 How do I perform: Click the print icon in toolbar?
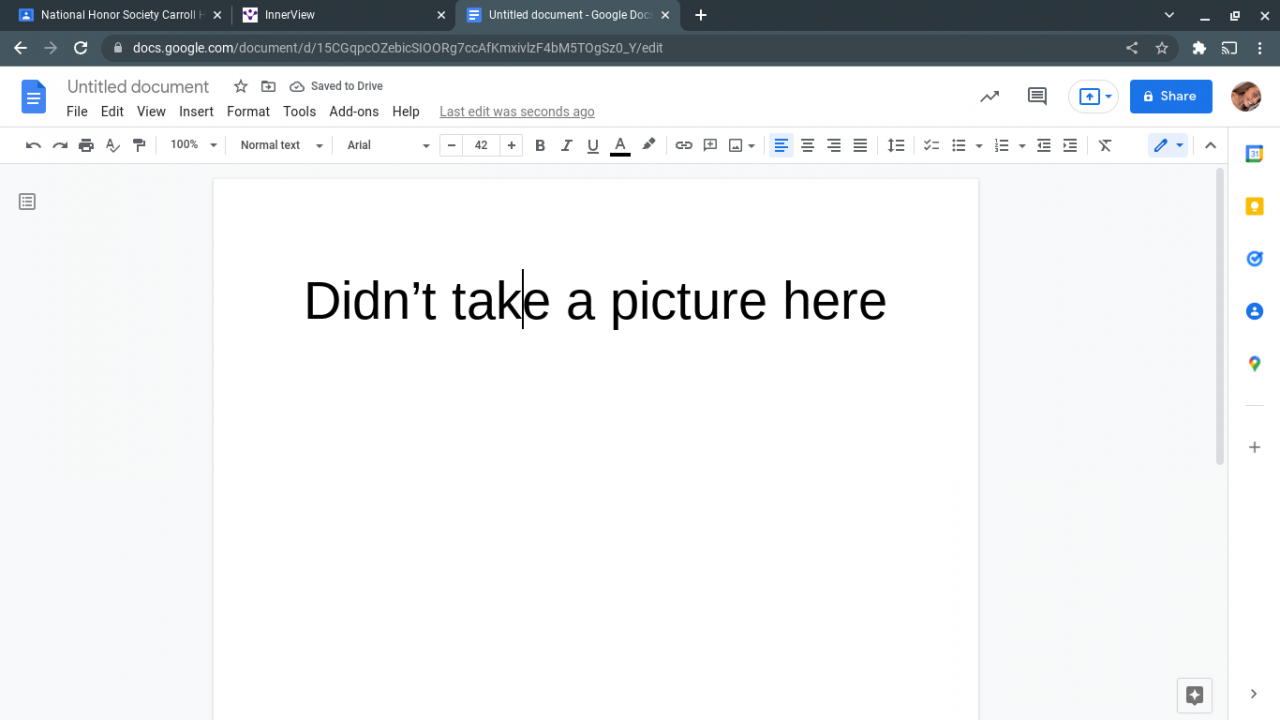click(x=86, y=146)
